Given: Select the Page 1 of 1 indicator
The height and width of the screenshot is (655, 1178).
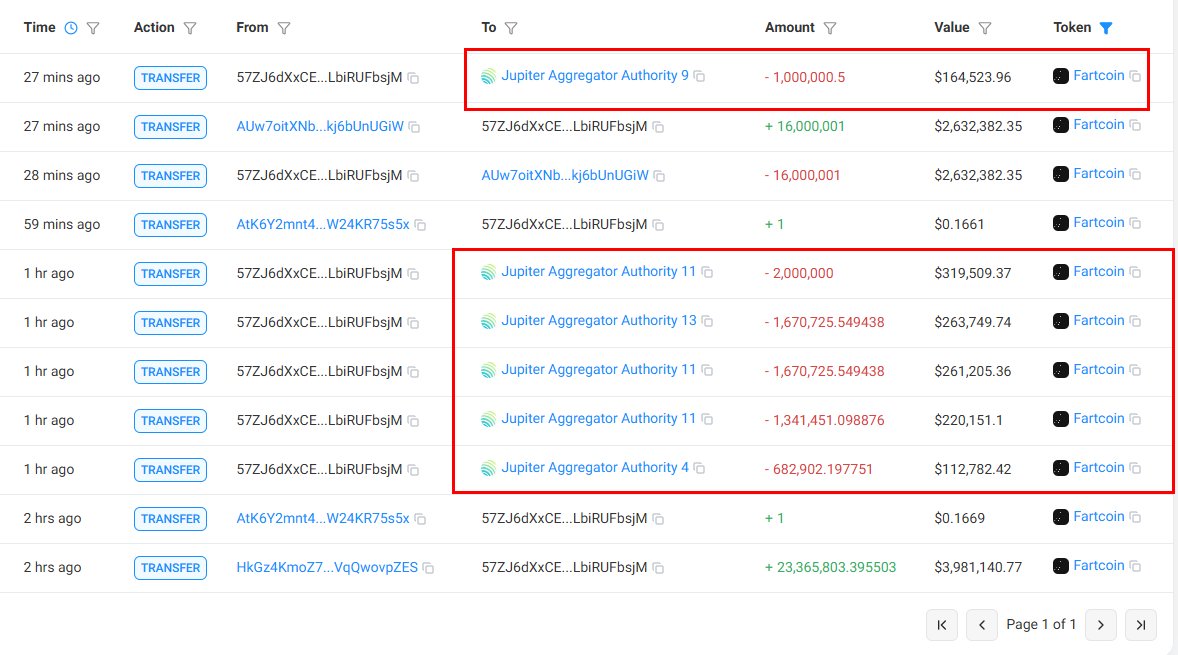Looking at the screenshot, I should click(x=1041, y=625).
